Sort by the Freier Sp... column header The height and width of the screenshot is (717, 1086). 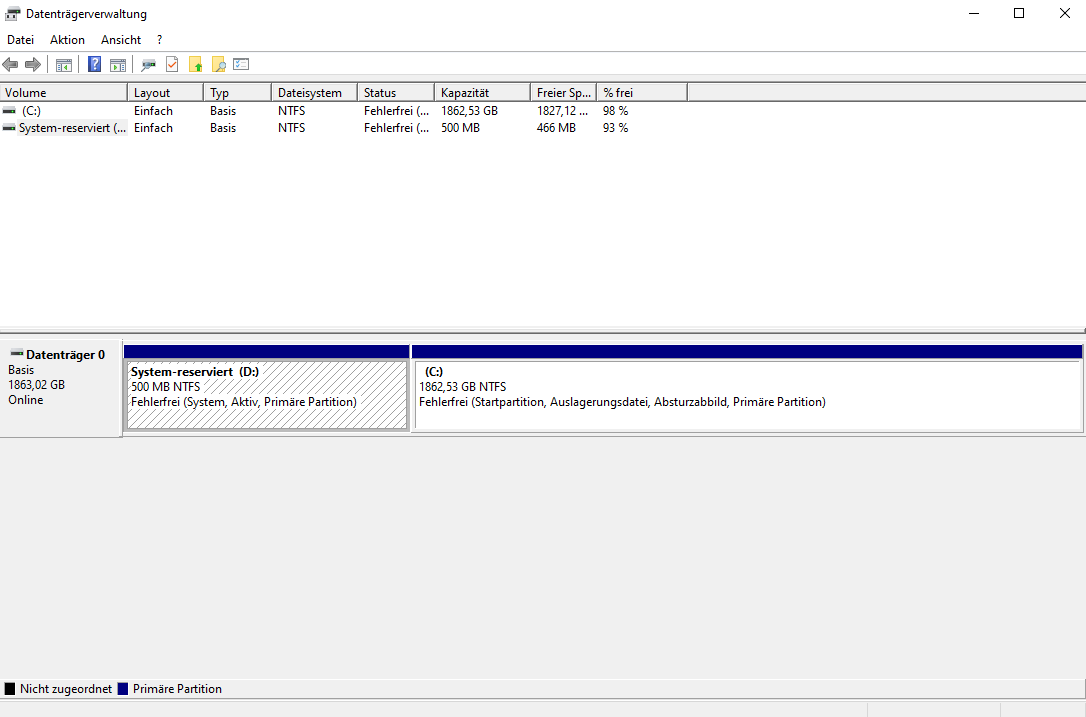tap(564, 93)
